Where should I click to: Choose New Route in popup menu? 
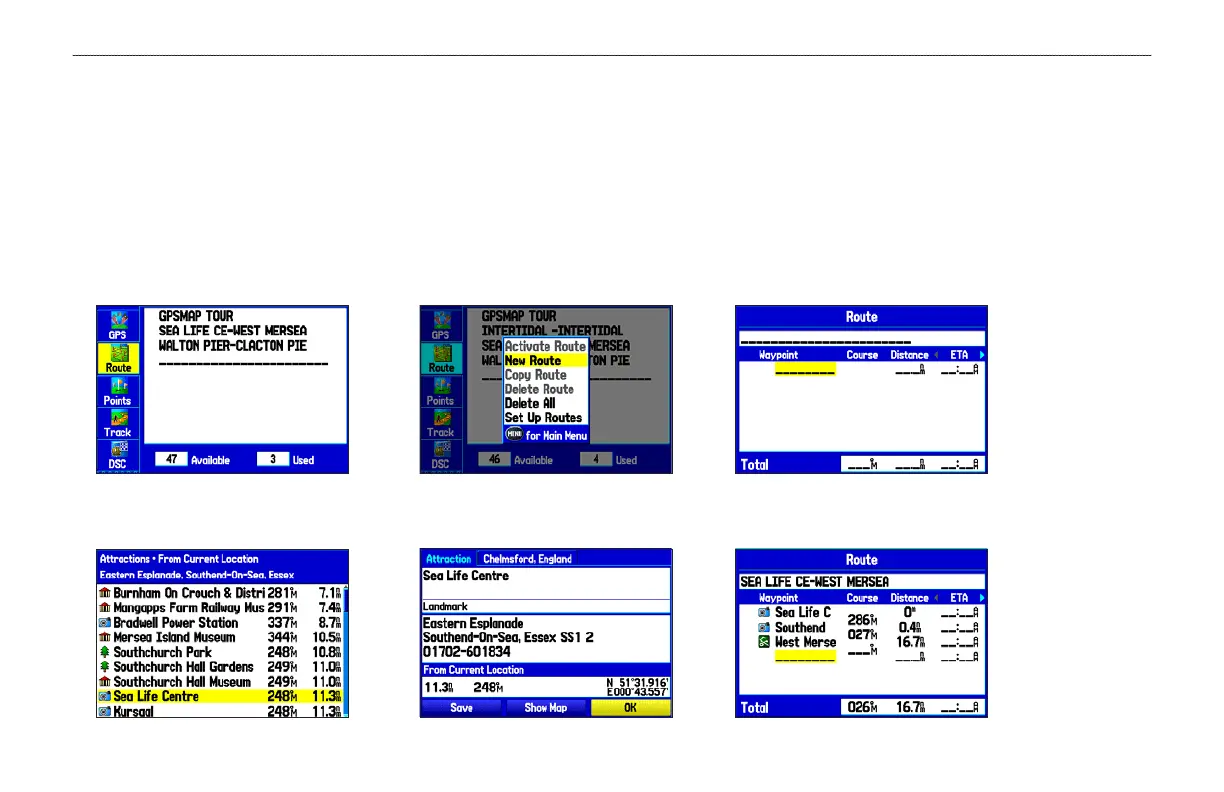click(545, 360)
